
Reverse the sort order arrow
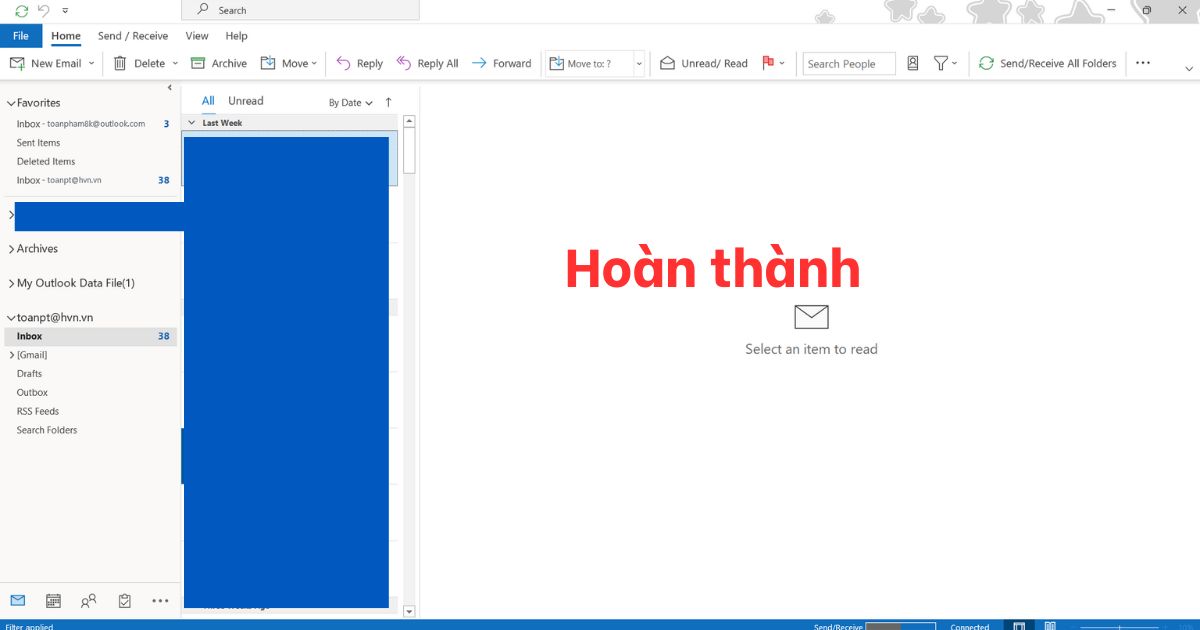tap(388, 102)
